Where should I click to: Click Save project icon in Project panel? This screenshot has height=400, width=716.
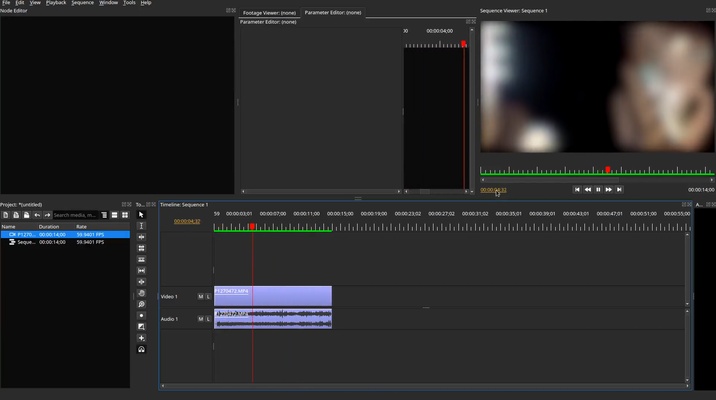tap(26, 215)
